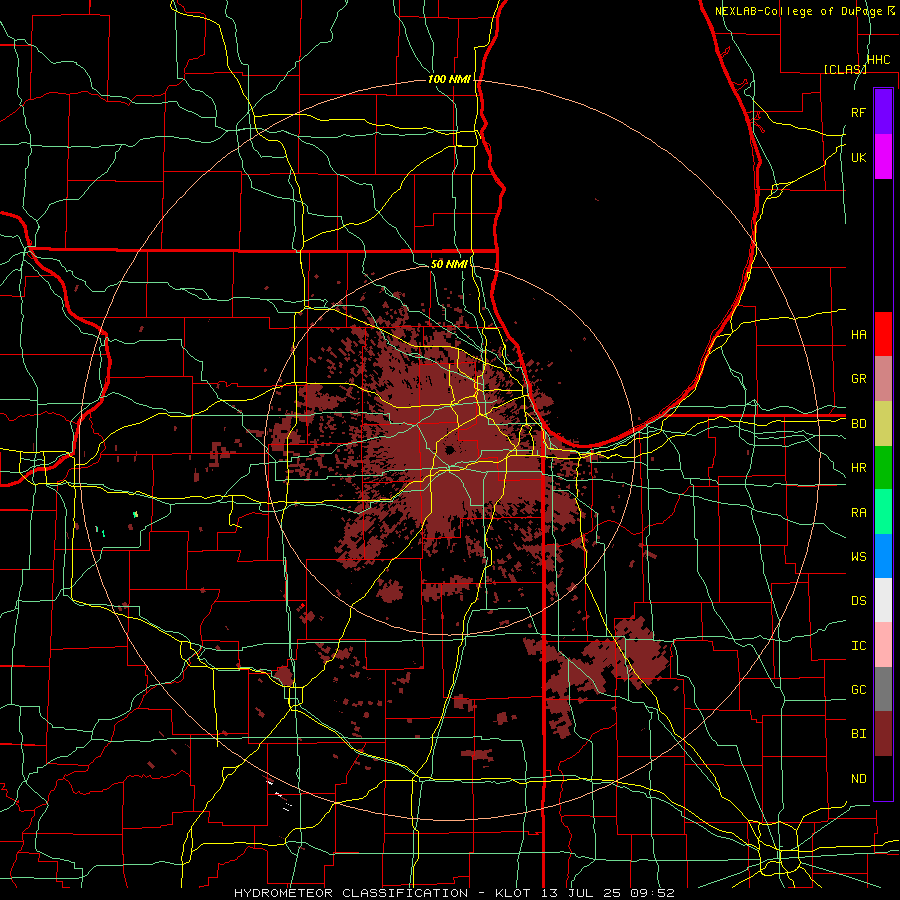Click the KLOT radar site dot at the rings' center

click(449, 451)
